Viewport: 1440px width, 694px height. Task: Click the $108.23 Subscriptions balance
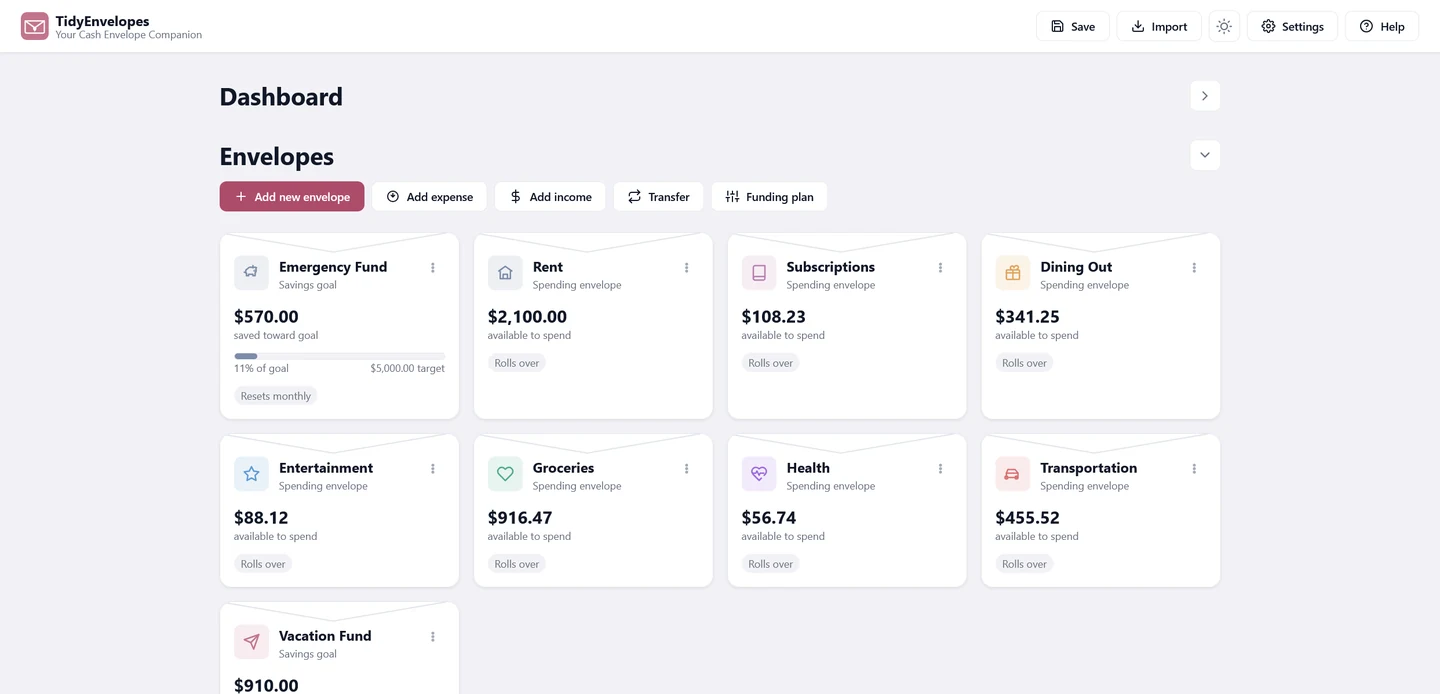774,317
